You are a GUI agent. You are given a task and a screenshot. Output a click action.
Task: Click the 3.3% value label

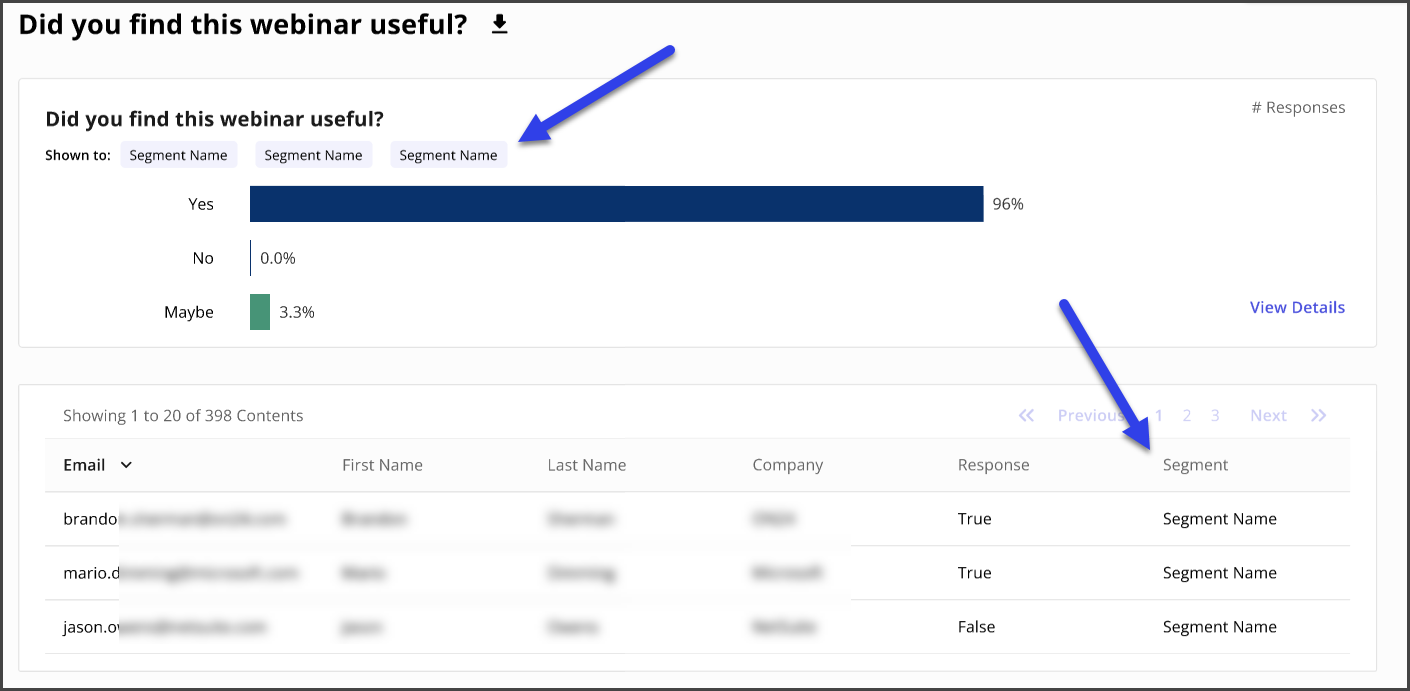click(297, 312)
